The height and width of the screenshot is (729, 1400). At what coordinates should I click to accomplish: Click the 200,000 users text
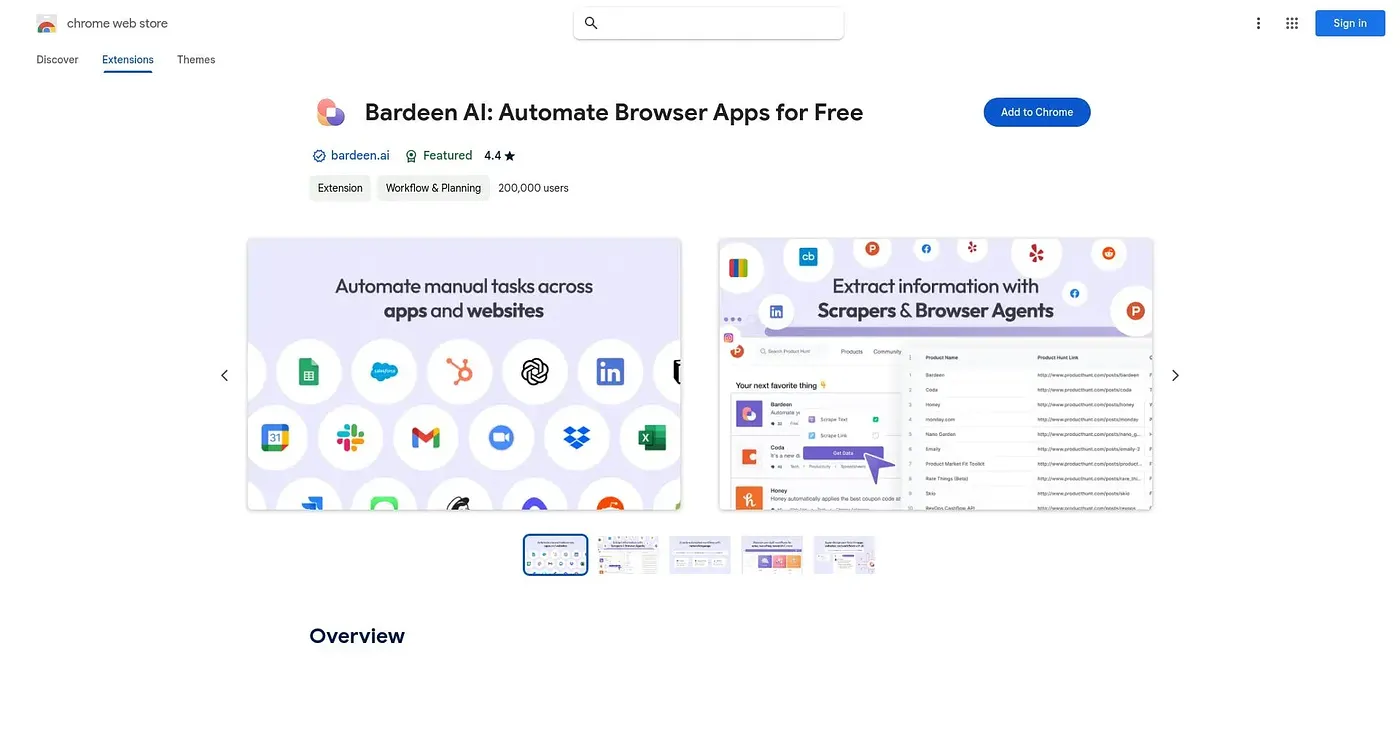[x=533, y=188]
